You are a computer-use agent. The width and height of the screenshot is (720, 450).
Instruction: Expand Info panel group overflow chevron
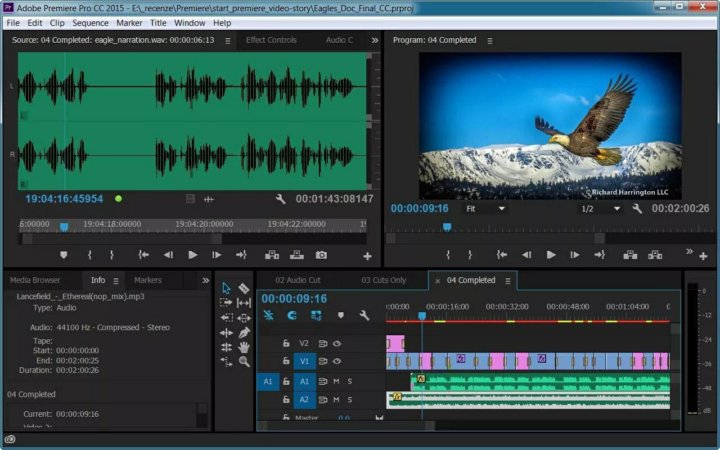pyautogui.click(x=205, y=280)
